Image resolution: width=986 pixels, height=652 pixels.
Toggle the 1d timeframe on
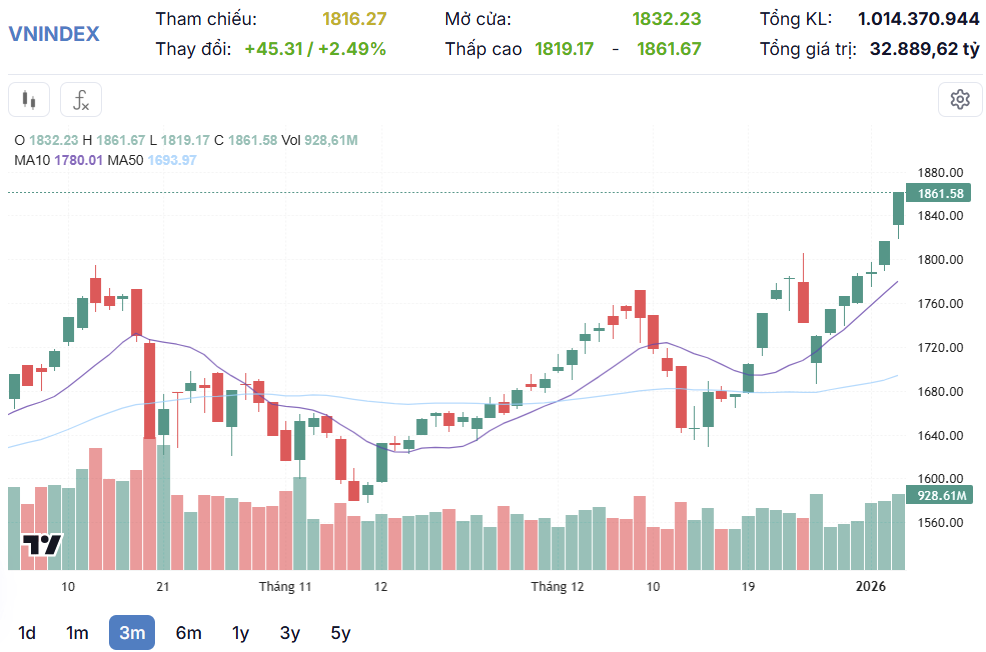click(27, 632)
